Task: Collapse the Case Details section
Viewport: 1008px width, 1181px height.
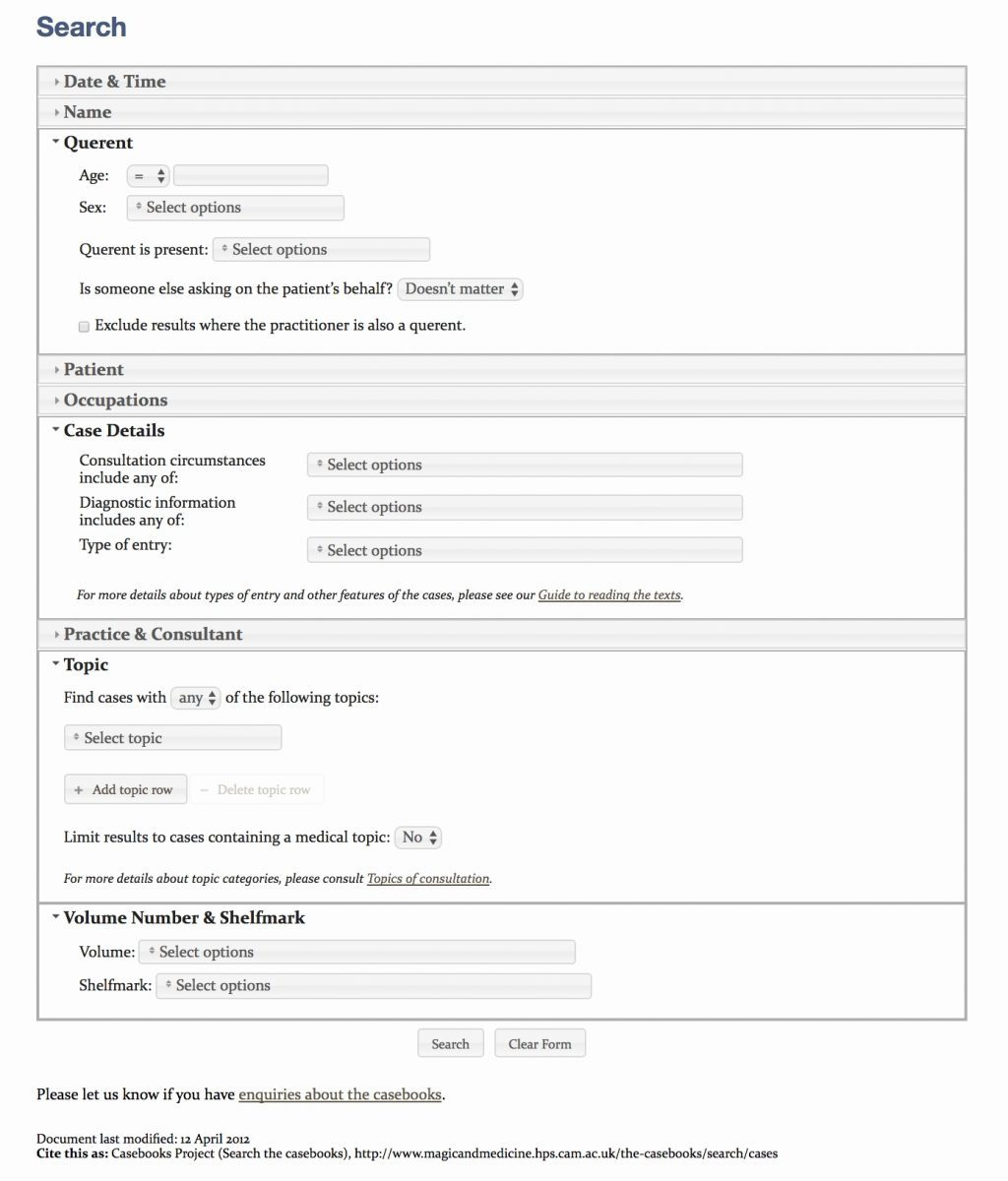Action: tap(113, 431)
